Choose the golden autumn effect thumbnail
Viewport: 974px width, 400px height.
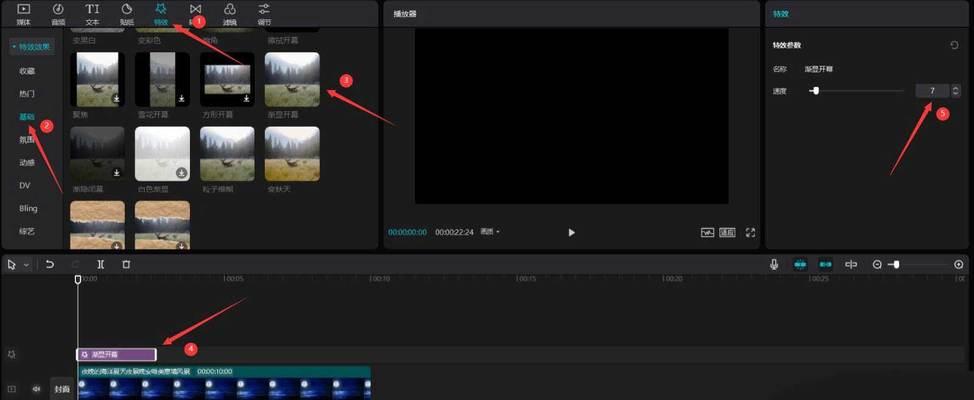click(x=292, y=154)
